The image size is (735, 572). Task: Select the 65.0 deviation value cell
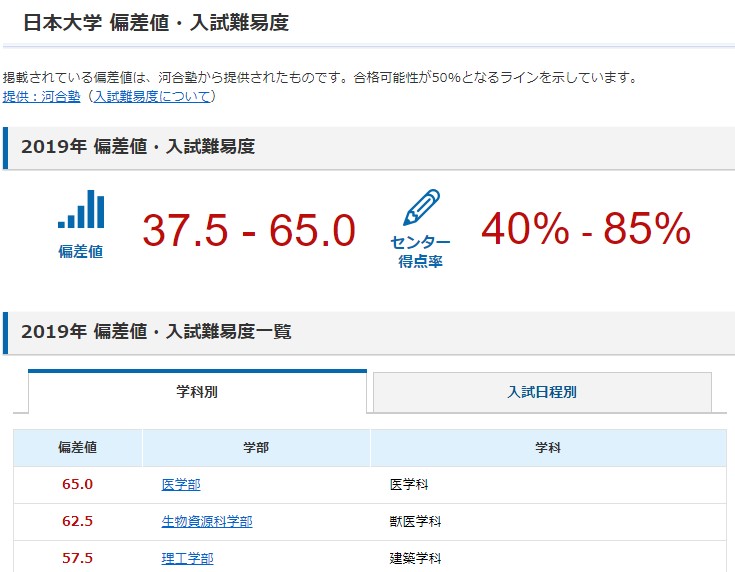pyautogui.click(x=78, y=484)
